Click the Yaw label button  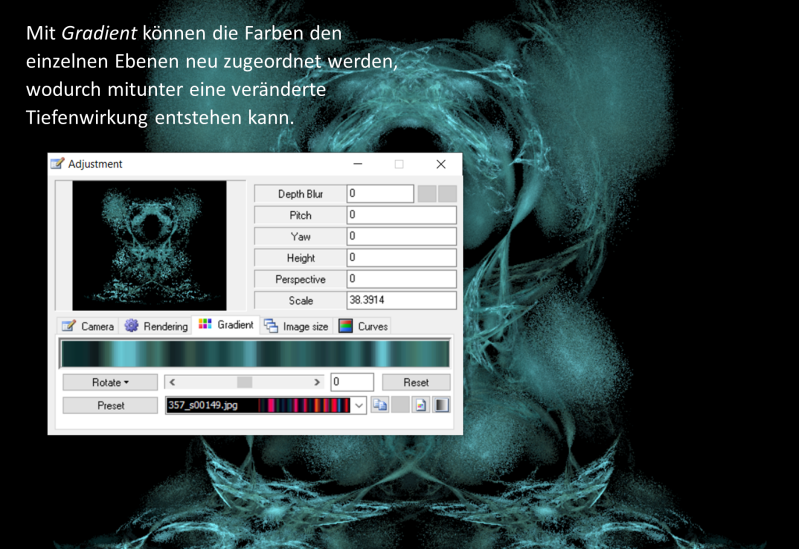(300, 237)
